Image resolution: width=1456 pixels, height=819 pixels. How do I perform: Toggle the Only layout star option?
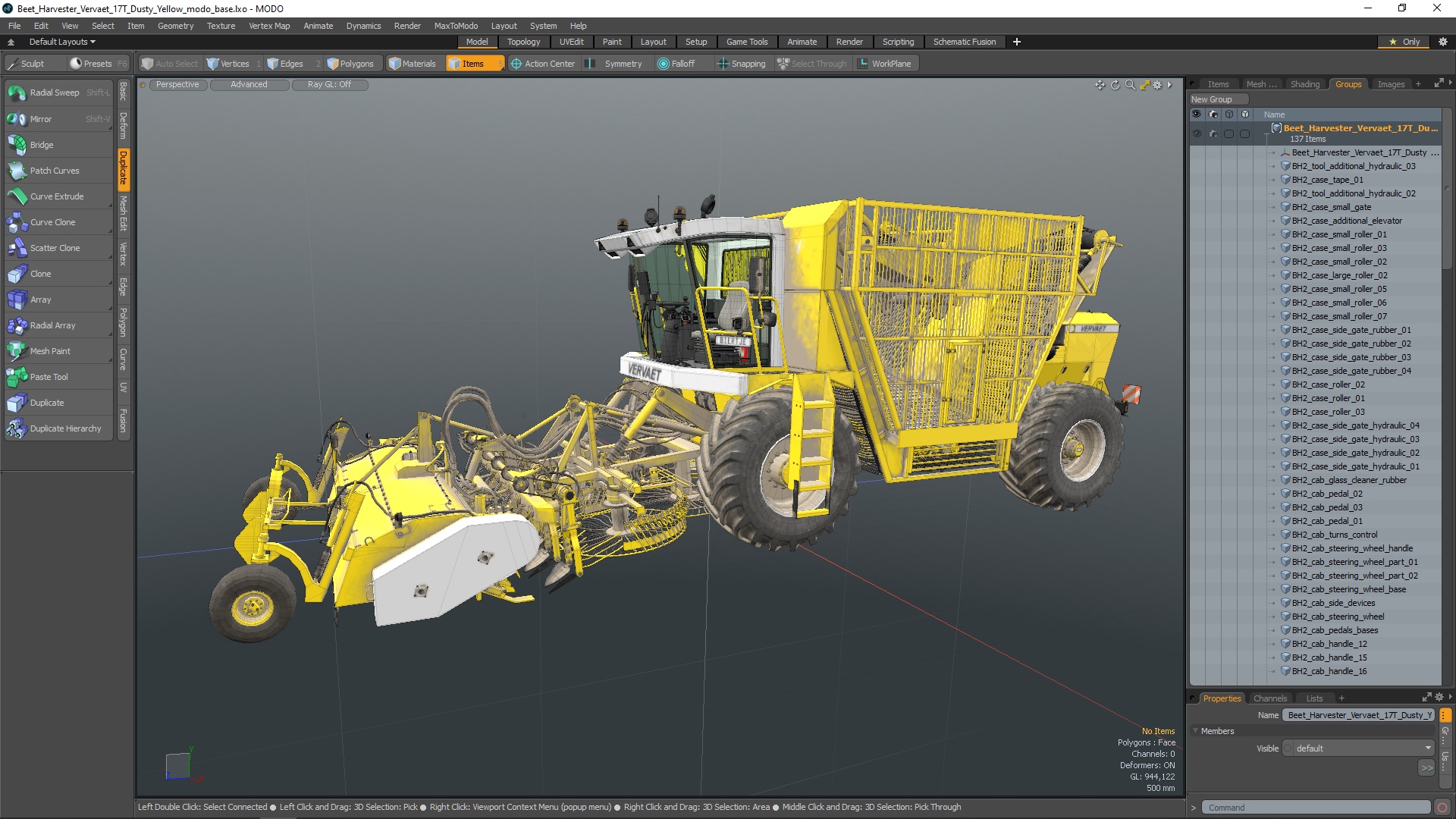pos(1404,42)
